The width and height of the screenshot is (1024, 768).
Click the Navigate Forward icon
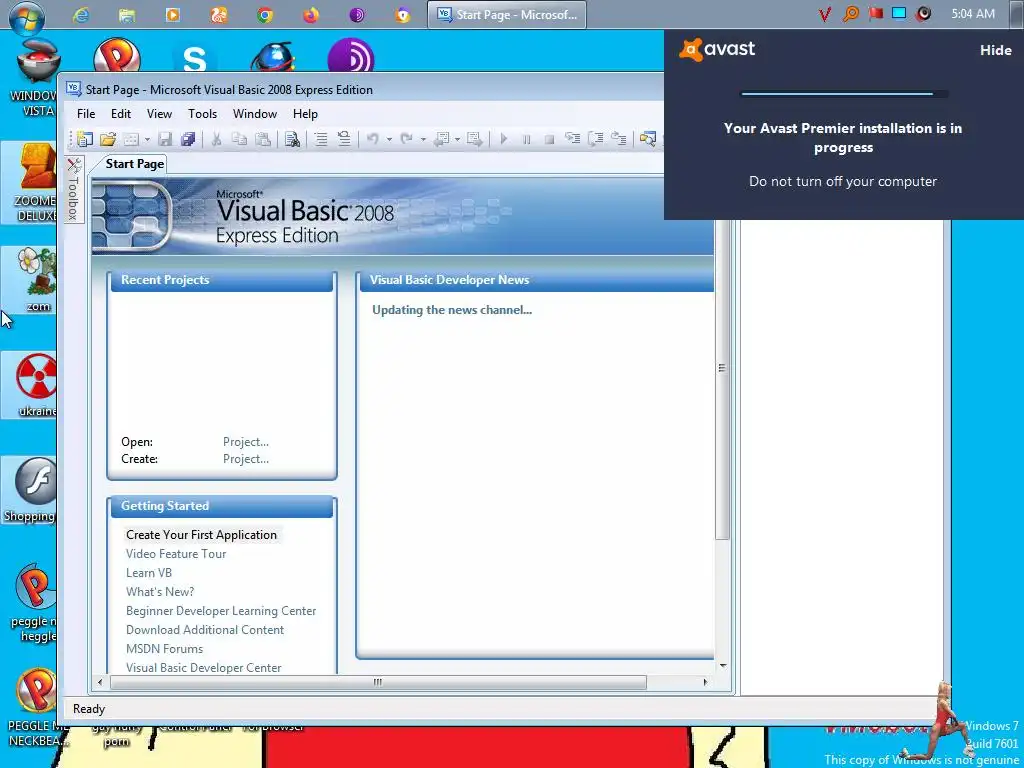click(x=475, y=139)
